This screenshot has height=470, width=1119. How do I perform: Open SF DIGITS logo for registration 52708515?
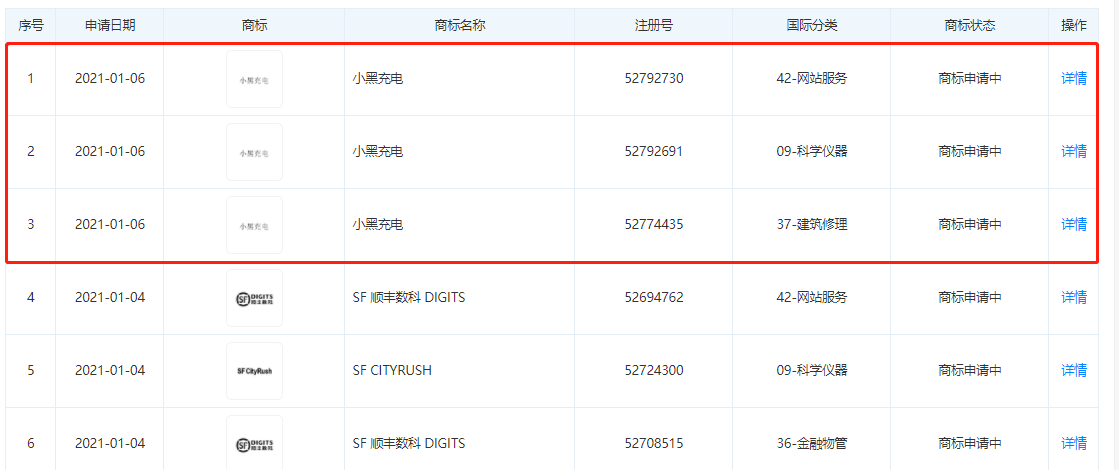coord(254,443)
